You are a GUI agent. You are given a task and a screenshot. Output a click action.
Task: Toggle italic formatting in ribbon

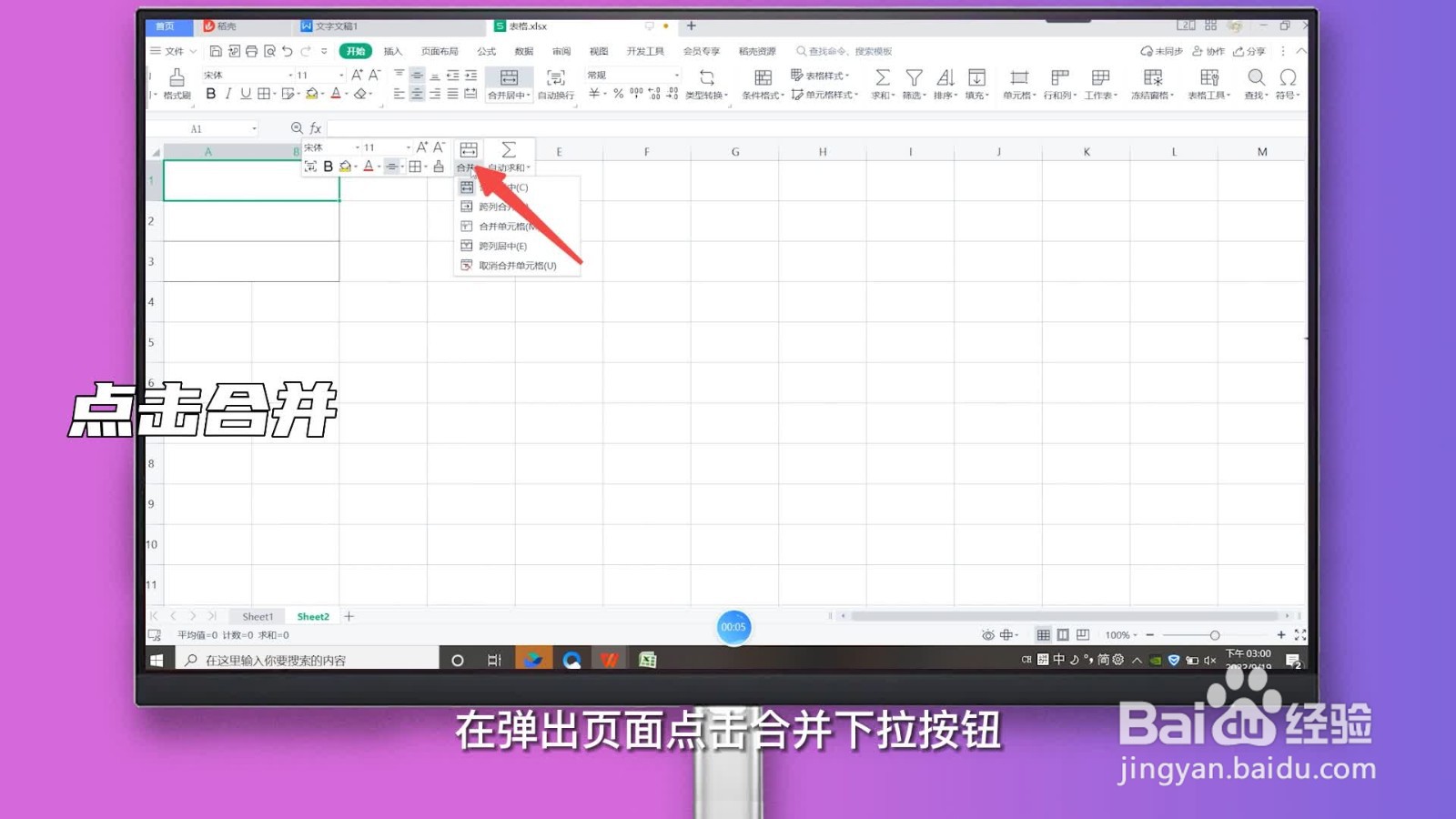click(227, 94)
